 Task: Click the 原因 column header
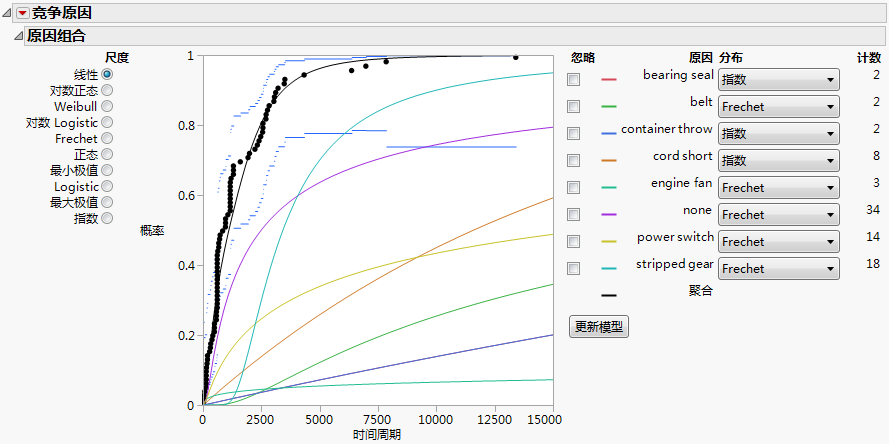(x=701, y=57)
